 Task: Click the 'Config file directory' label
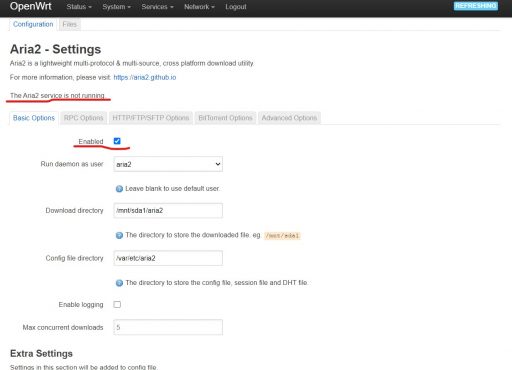tap(74, 258)
